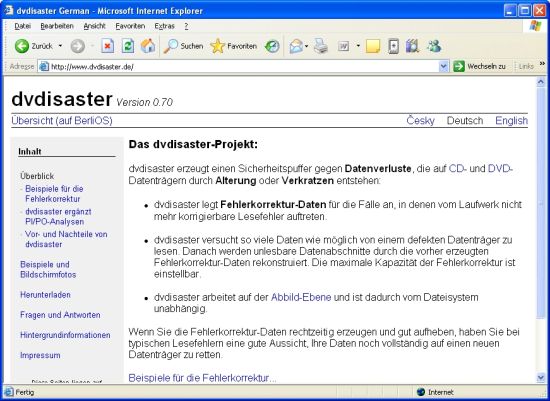This screenshot has height=401, width=550.
Task: Switch language to English
Action: [511, 120]
